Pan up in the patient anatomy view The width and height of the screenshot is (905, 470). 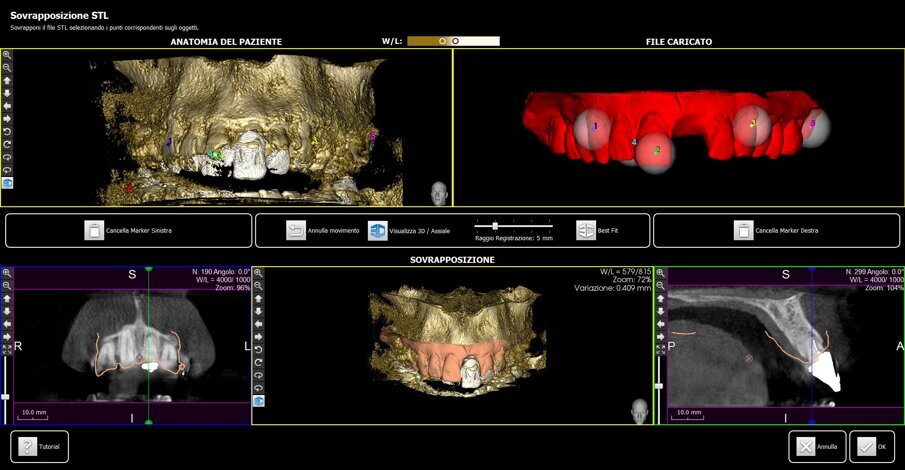[x=7, y=80]
